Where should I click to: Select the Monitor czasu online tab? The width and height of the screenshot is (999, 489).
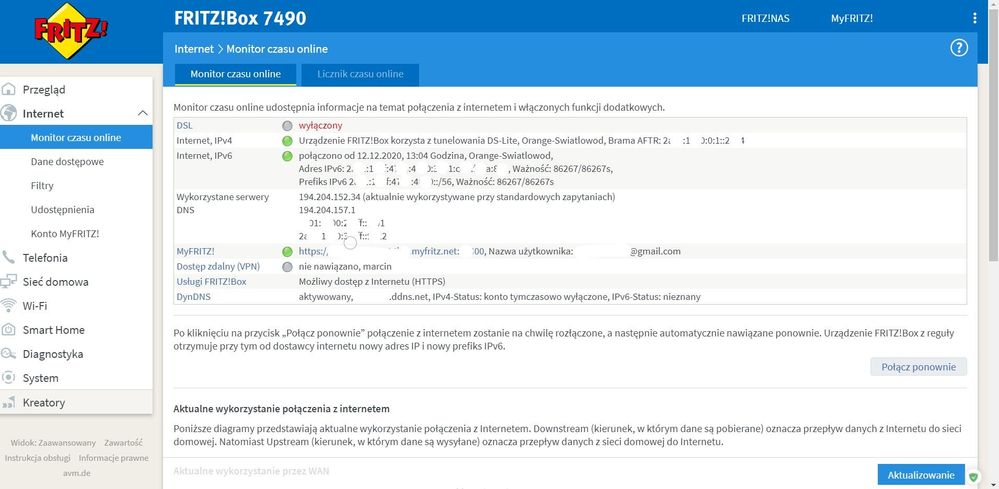click(236, 74)
